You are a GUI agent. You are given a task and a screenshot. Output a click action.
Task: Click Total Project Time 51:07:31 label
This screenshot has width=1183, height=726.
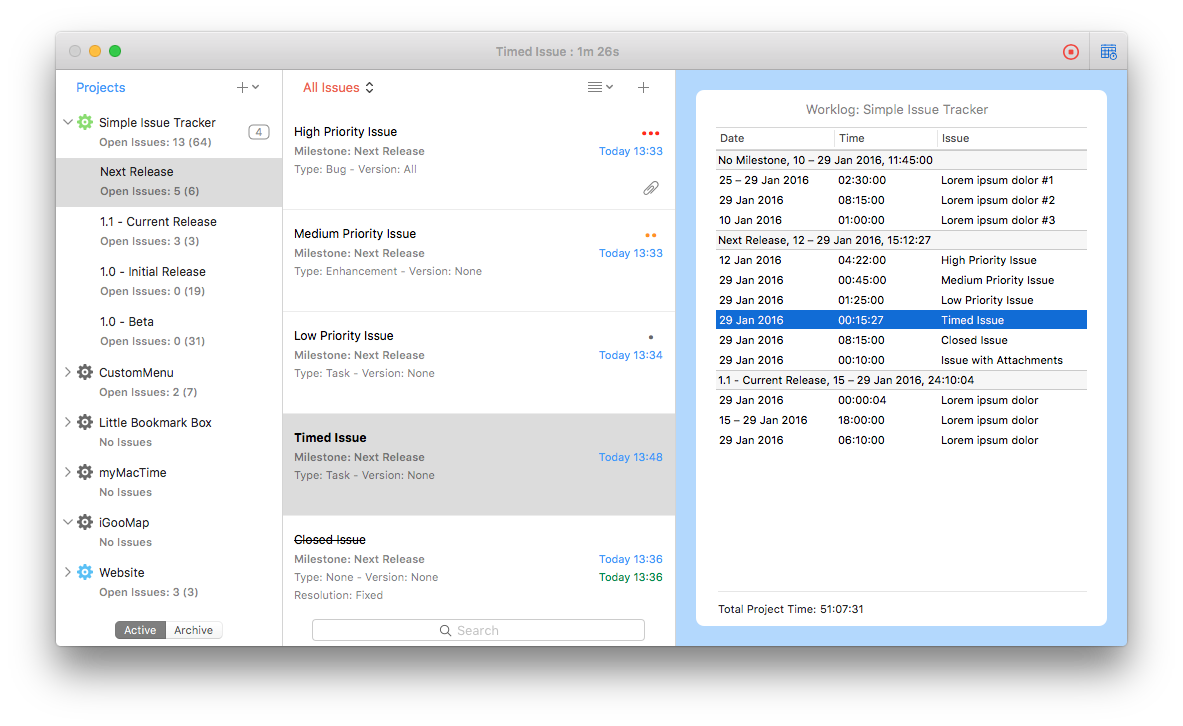[791, 609]
